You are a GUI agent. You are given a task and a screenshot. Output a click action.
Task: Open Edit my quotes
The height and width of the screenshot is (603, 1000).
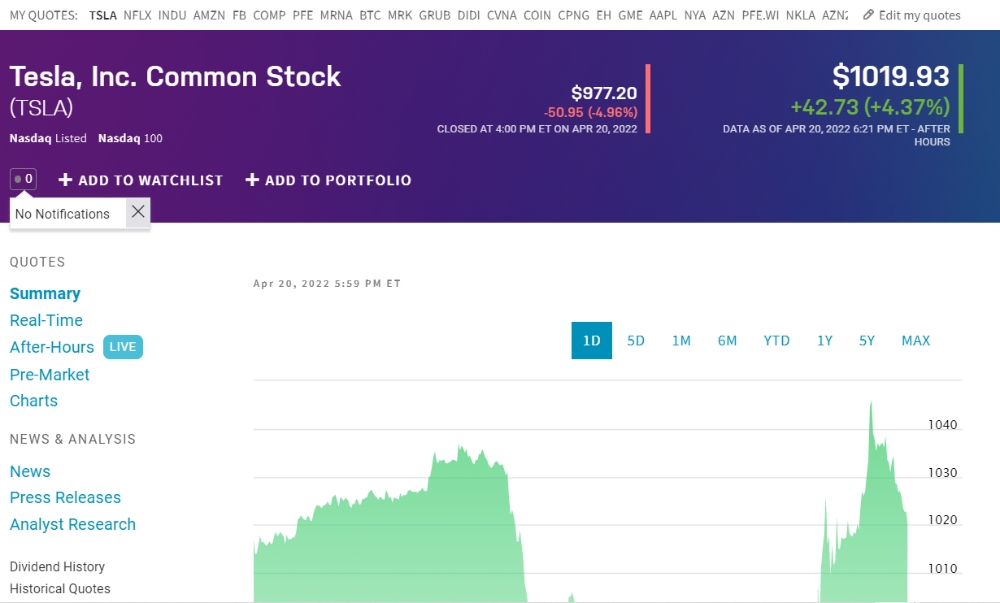click(x=912, y=15)
